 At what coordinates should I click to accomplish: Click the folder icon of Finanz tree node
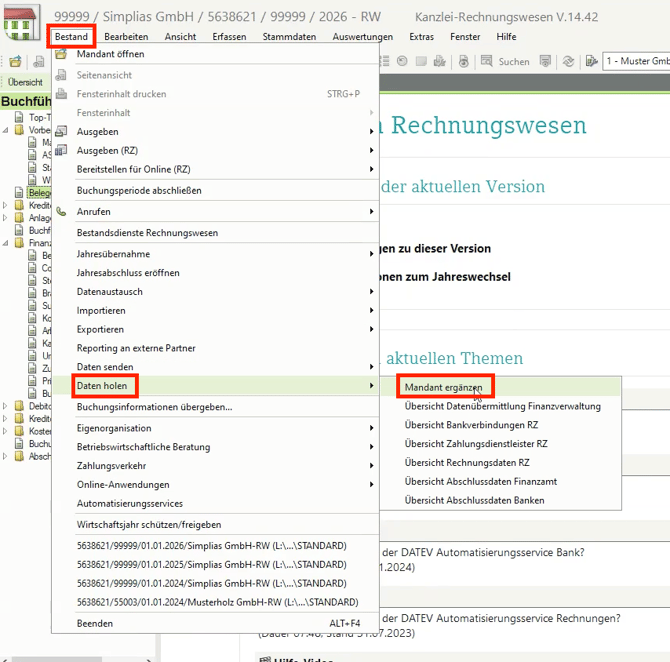pos(19,243)
